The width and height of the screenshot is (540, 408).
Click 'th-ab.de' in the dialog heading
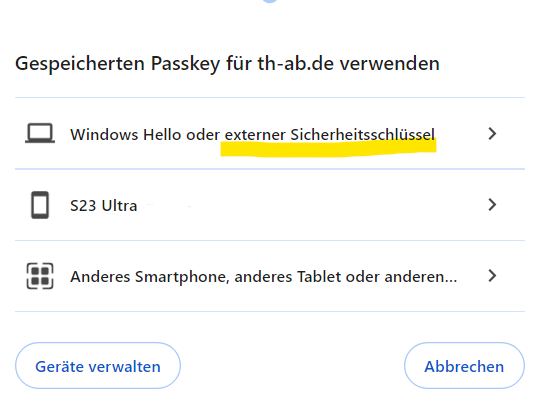[x=295, y=64]
